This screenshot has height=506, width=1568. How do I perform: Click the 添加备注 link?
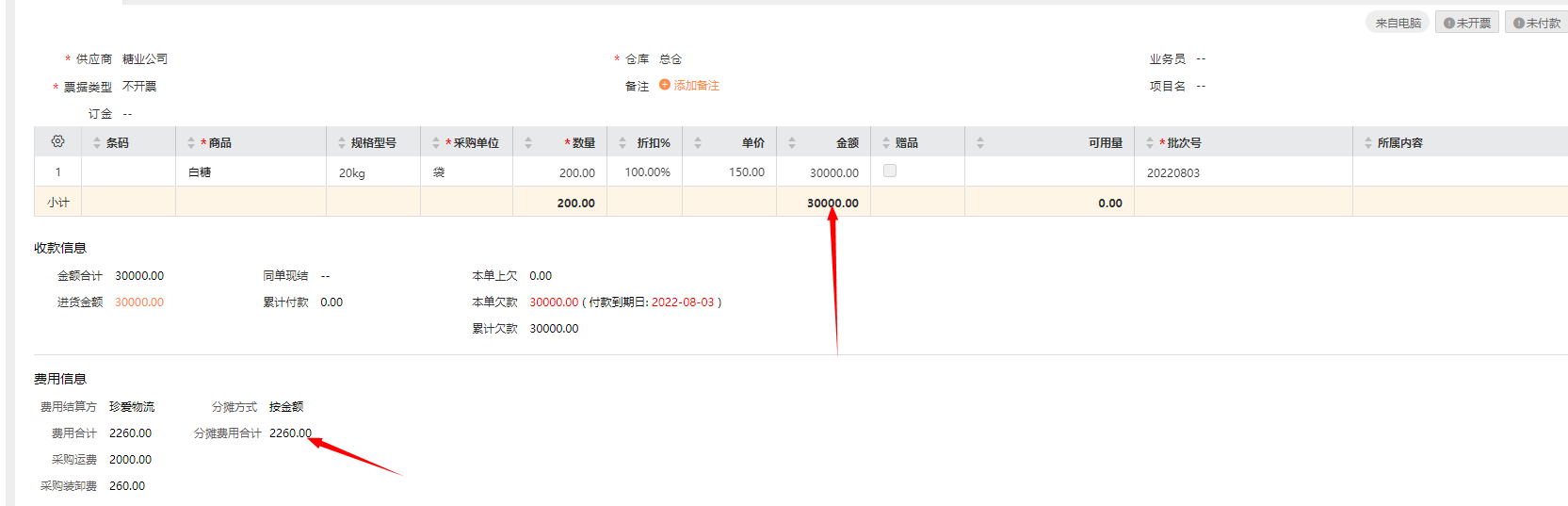click(x=696, y=86)
